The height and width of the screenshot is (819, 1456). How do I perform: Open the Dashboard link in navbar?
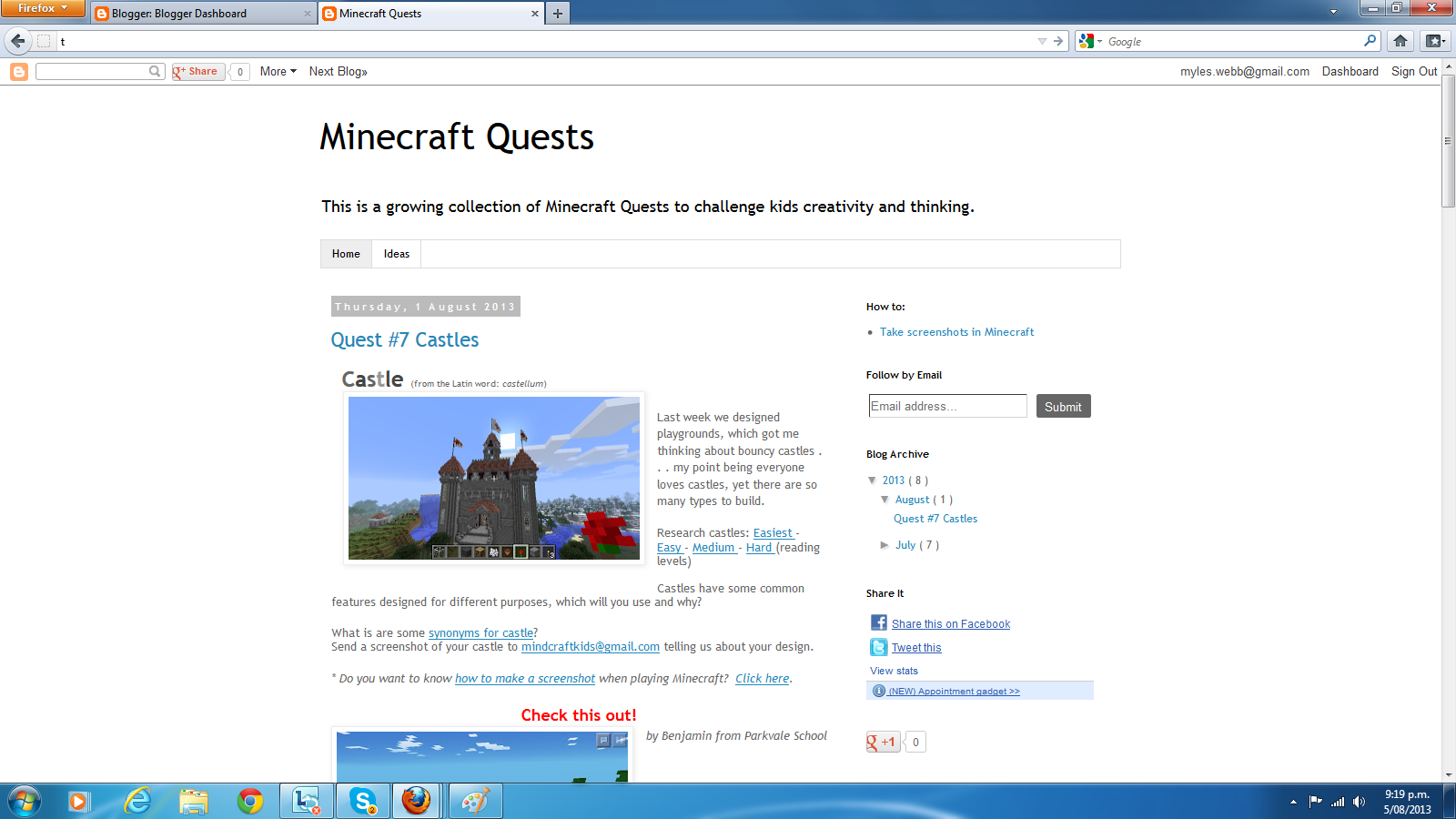[x=1350, y=71]
